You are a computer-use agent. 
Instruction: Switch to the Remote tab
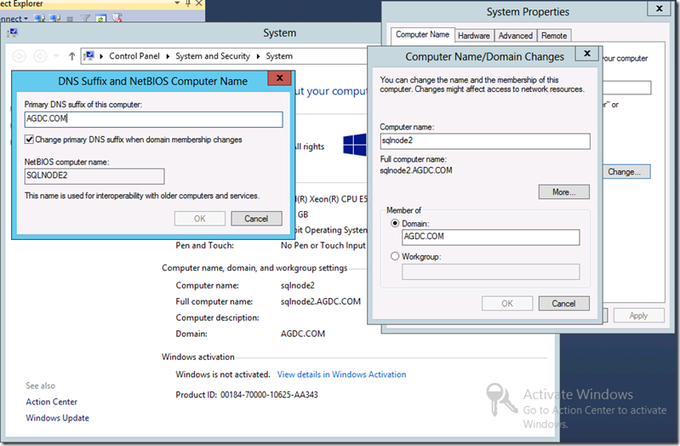[x=554, y=36]
